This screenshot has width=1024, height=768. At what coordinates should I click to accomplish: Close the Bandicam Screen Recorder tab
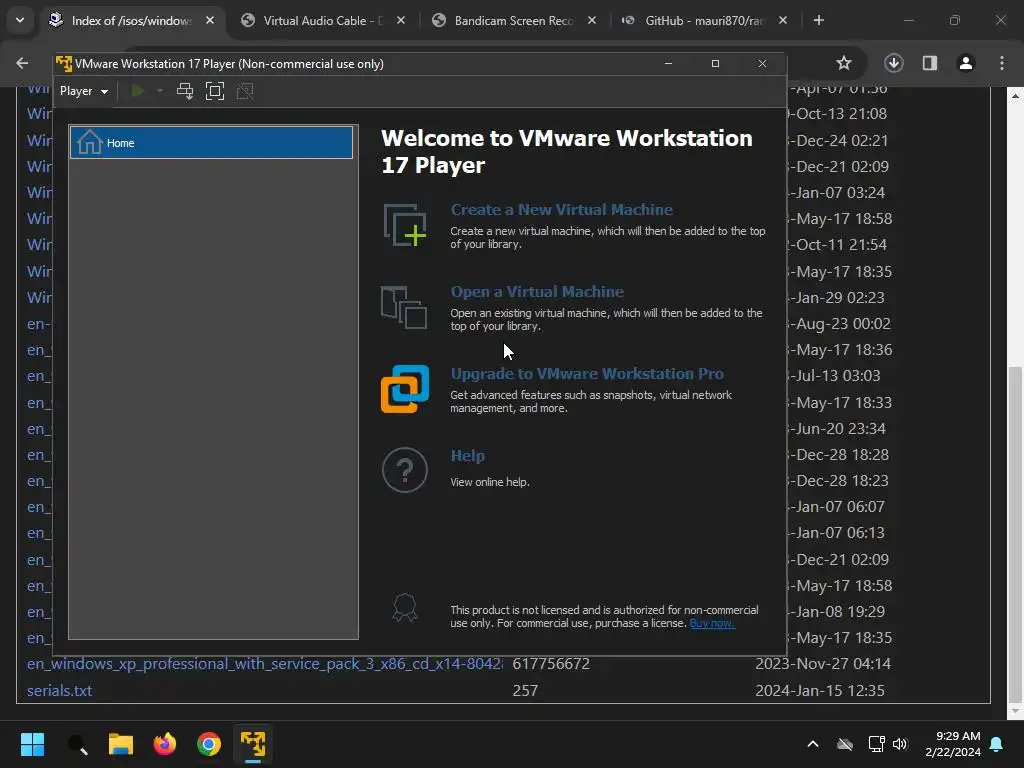[x=592, y=20]
